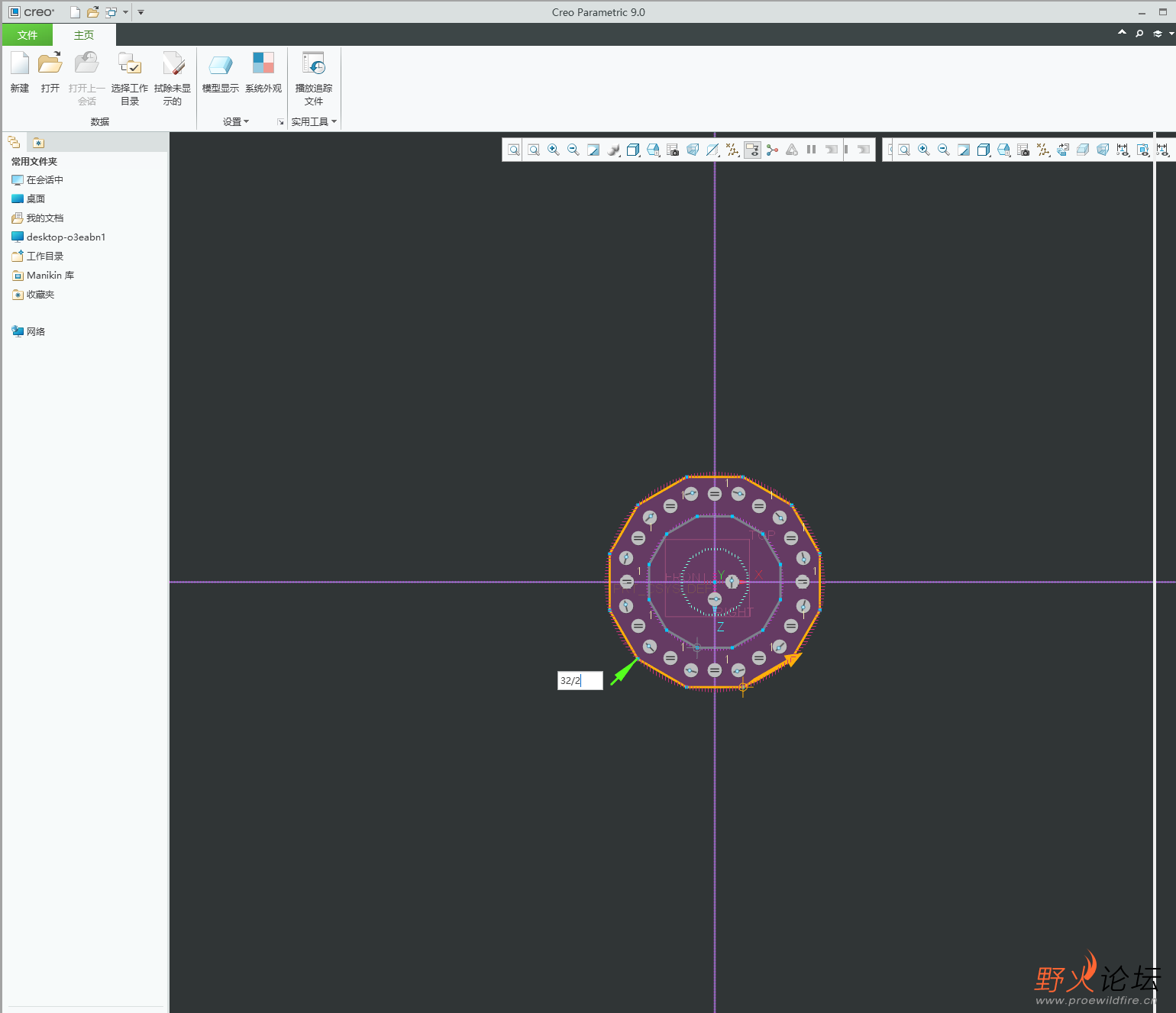Select 网络 (Network) entry
Viewport: 1176px width, 1013px height.
tap(28, 331)
